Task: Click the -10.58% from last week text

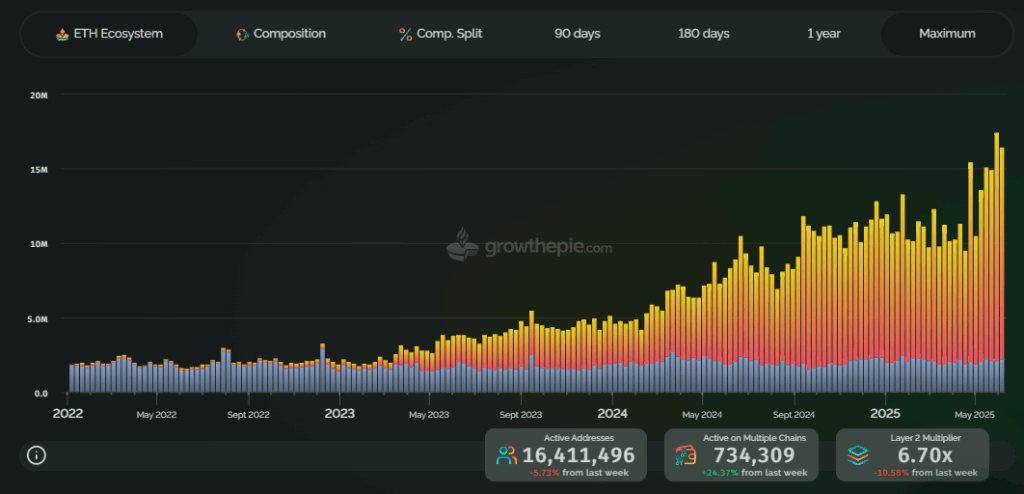Action: tap(925, 472)
